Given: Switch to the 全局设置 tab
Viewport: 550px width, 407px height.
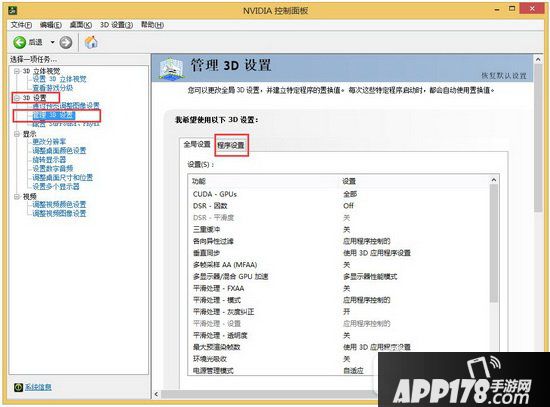Looking at the screenshot, I should click(x=197, y=144).
